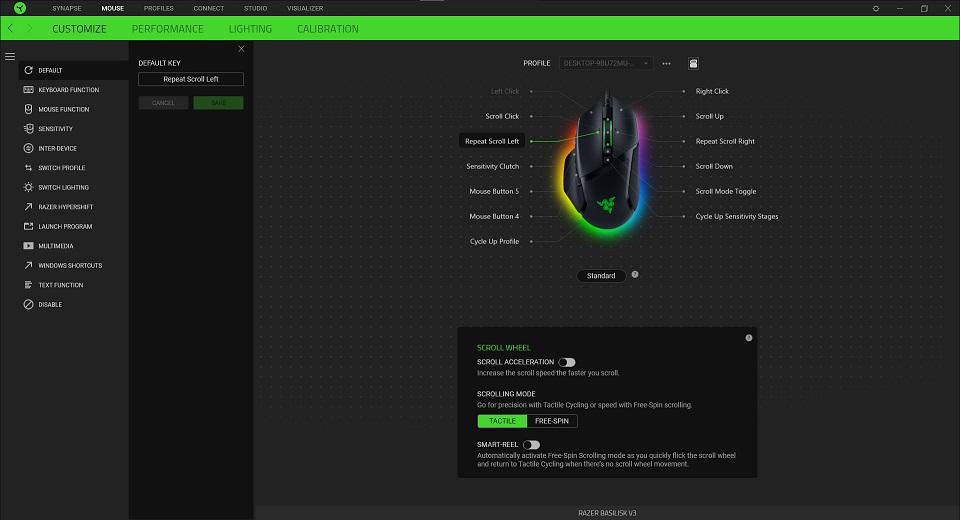Open the Profiles tab
The width and height of the screenshot is (960, 520).
click(159, 9)
